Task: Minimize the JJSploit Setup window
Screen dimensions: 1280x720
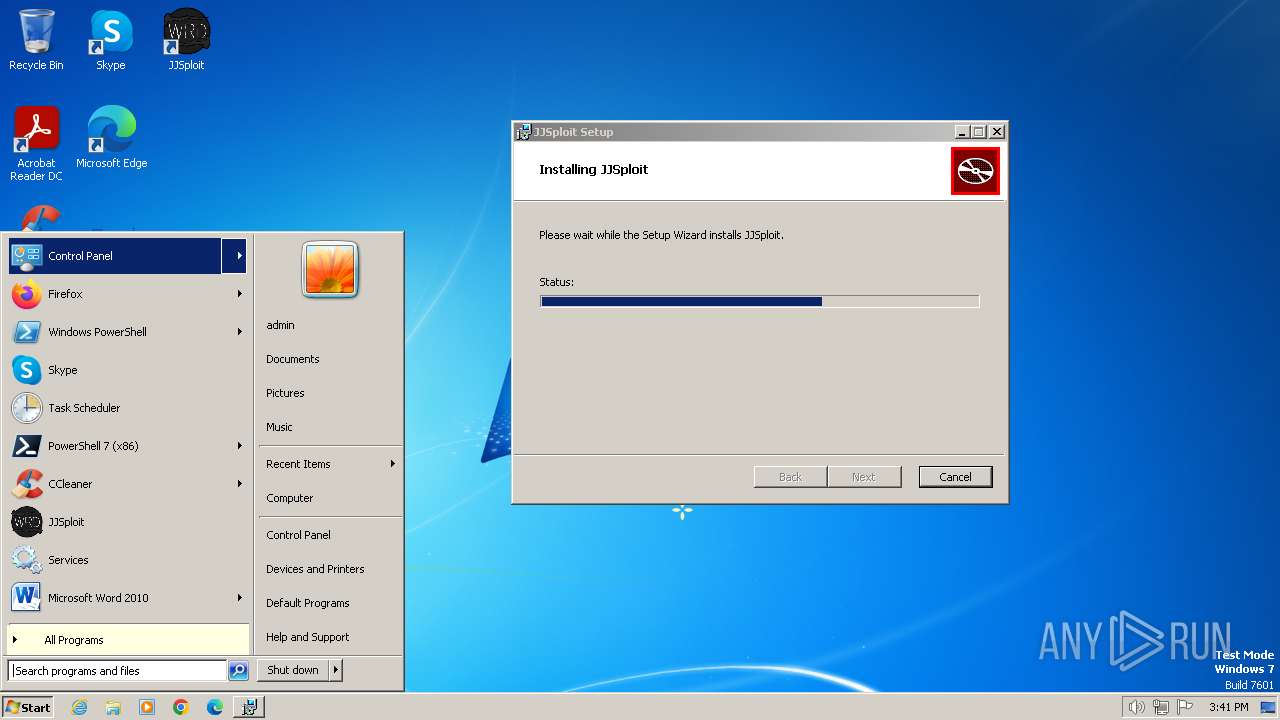Action: click(x=962, y=132)
